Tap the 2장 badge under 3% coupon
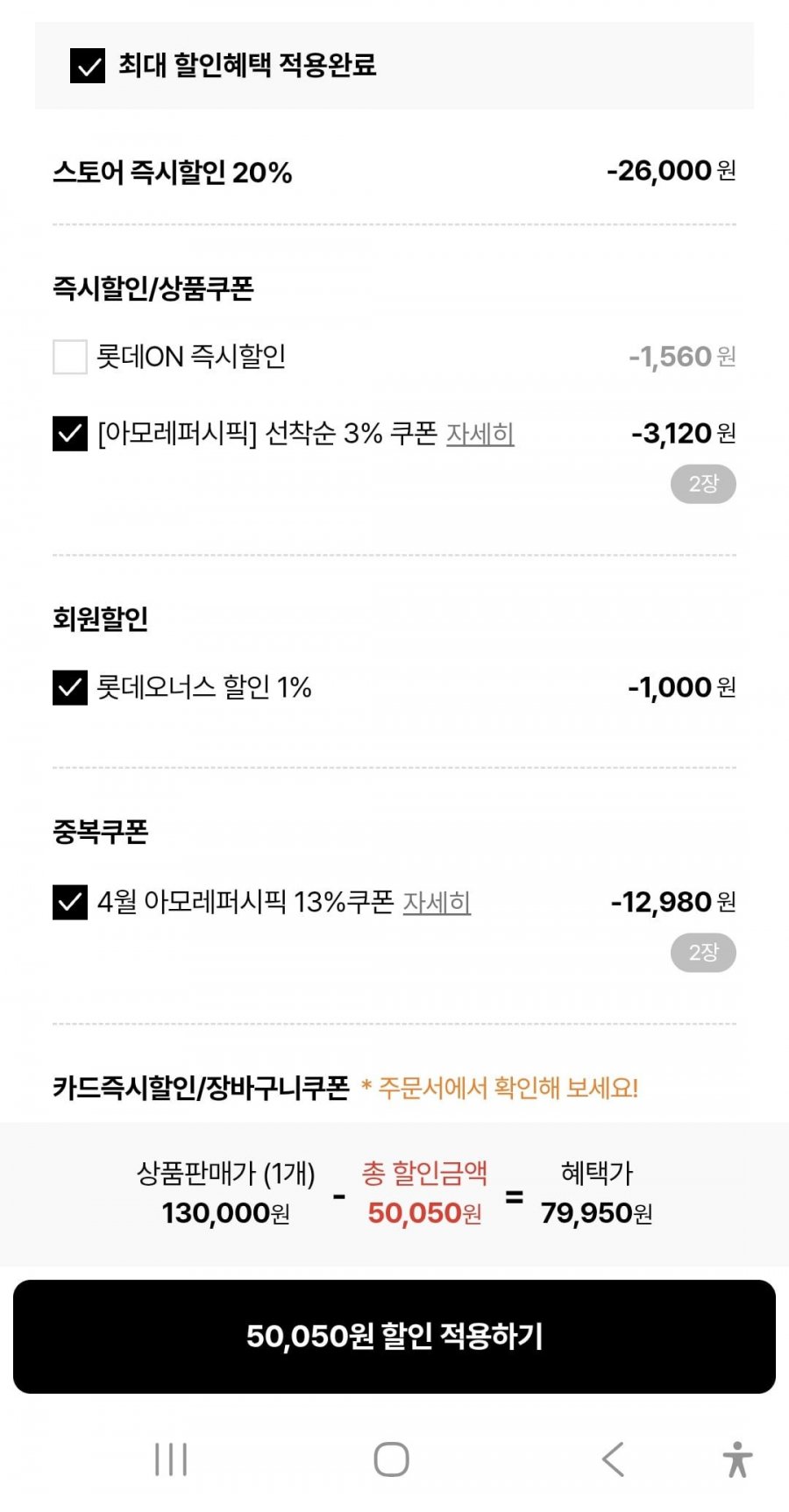The height and width of the screenshot is (1512, 789). [x=703, y=484]
